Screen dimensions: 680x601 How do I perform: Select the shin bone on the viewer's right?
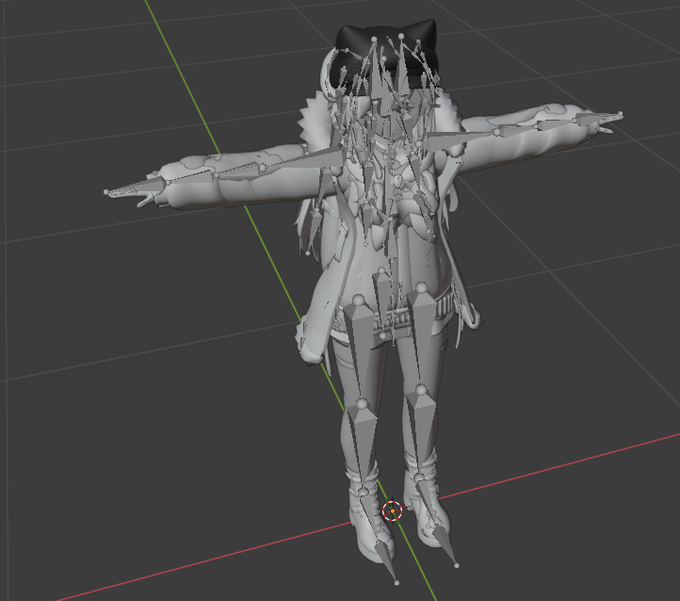point(421,431)
